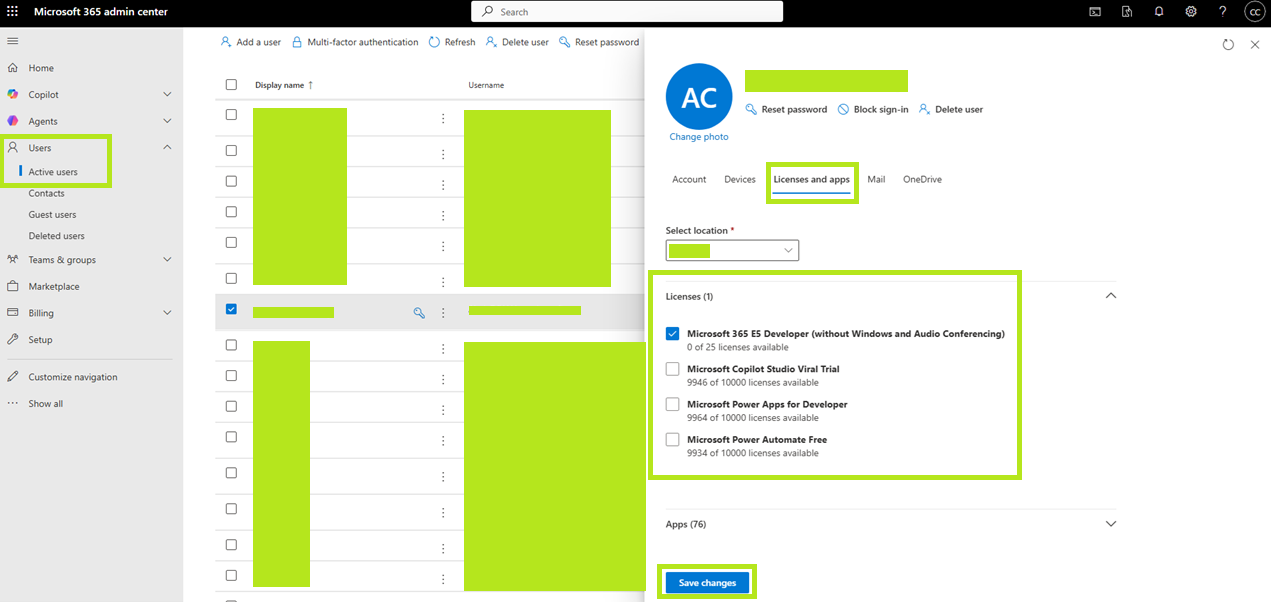Viewport: 1271px width, 602px height.
Task: Collapse the Licenses (1) section
Action: (x=1110, y=296)
